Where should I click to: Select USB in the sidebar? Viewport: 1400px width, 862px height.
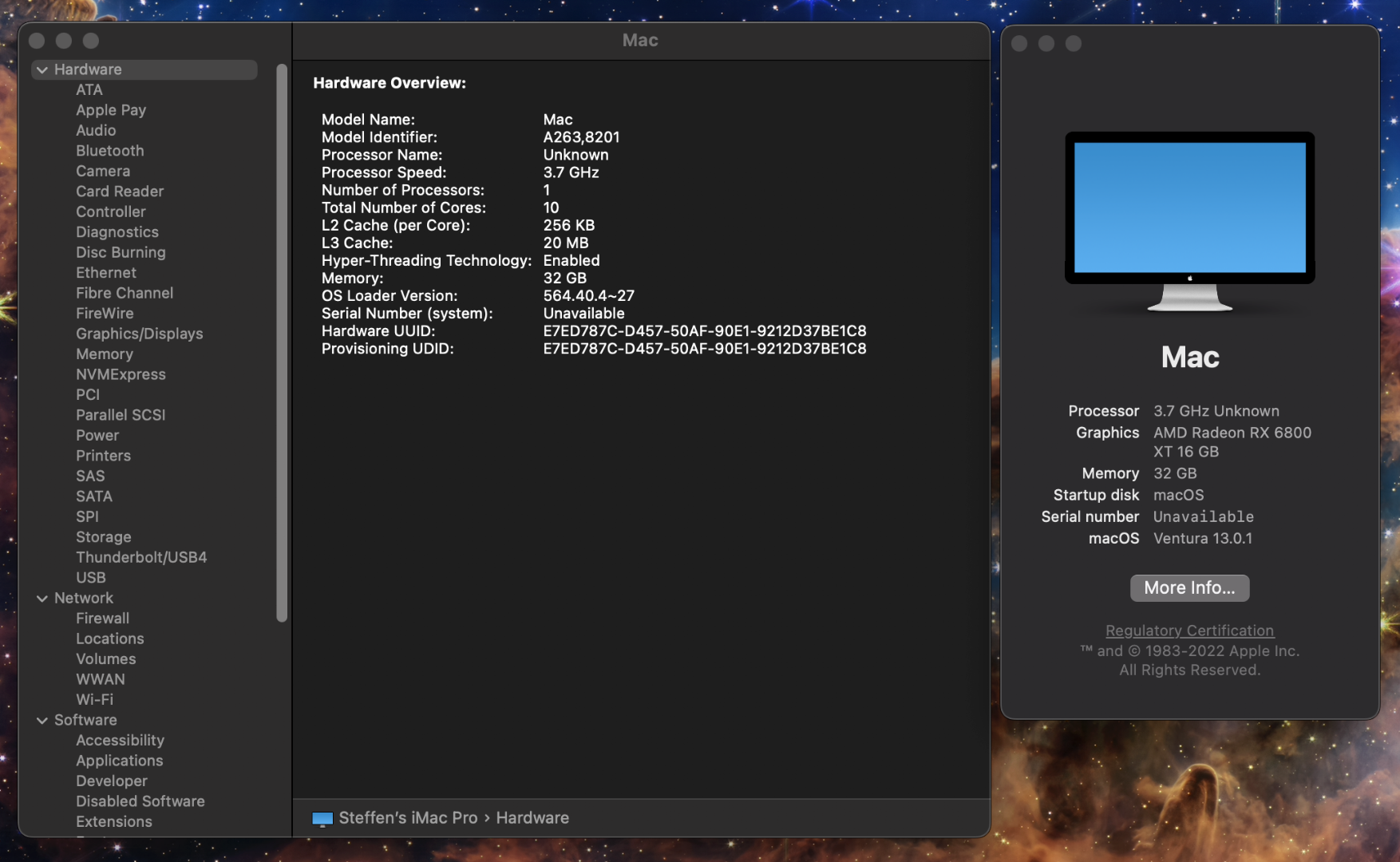pyautogui.click(x=91, y=579)
